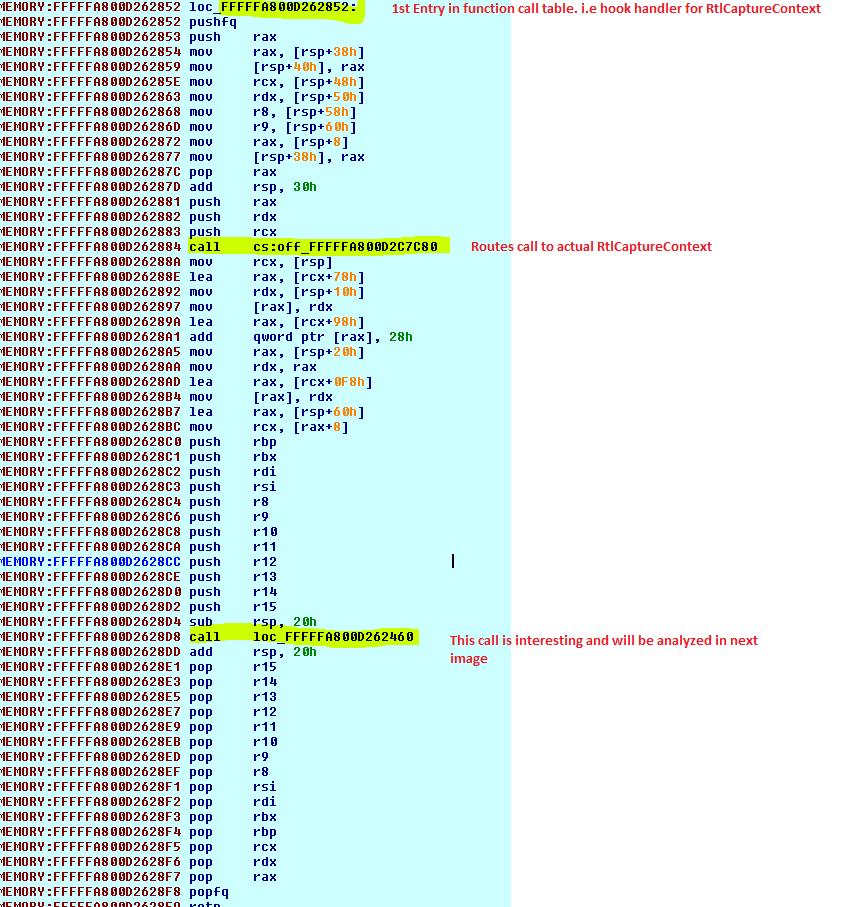
Task: Click the red '1st Entry in function call table' annotation
Action: (605, 9)
